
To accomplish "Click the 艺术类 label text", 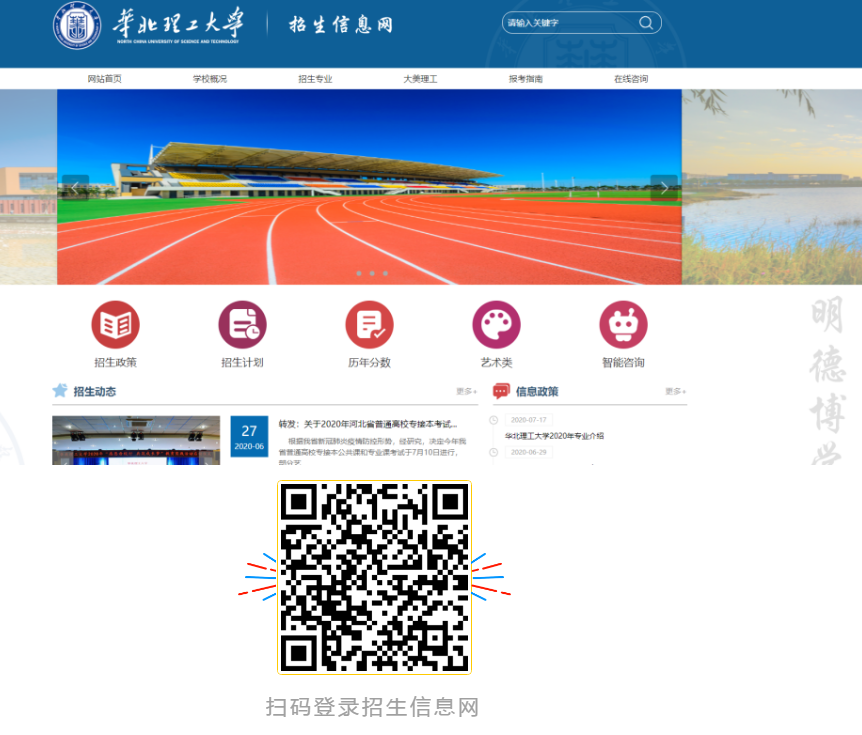I will [x=496, y=362].
